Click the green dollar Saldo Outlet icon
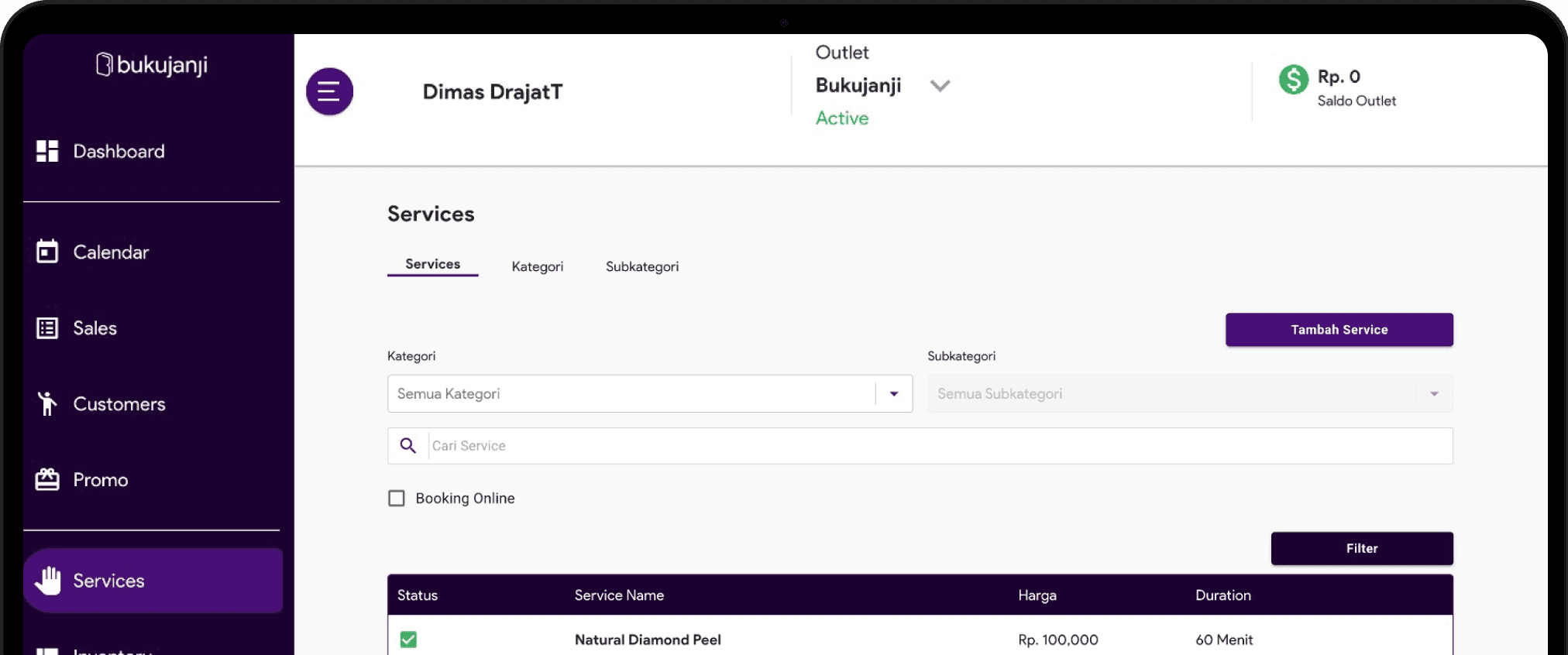The image size is (1568, 655). (x=1293, y=80)
